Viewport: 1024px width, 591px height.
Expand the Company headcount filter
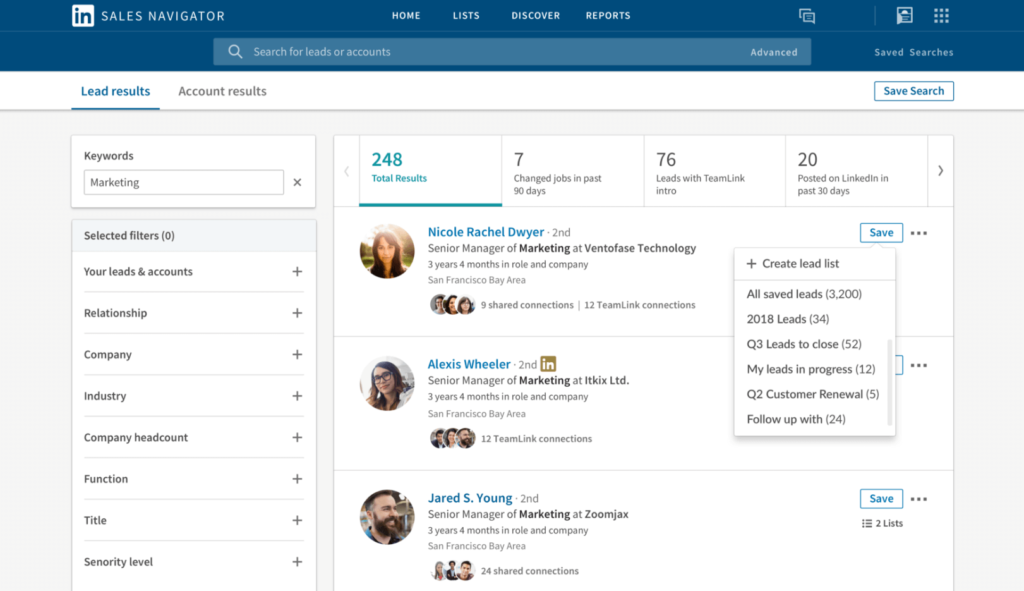297,438
